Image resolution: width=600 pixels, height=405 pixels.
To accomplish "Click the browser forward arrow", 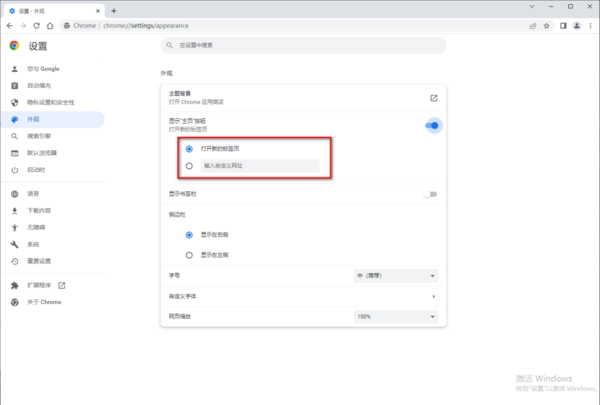I will point(23,26).
